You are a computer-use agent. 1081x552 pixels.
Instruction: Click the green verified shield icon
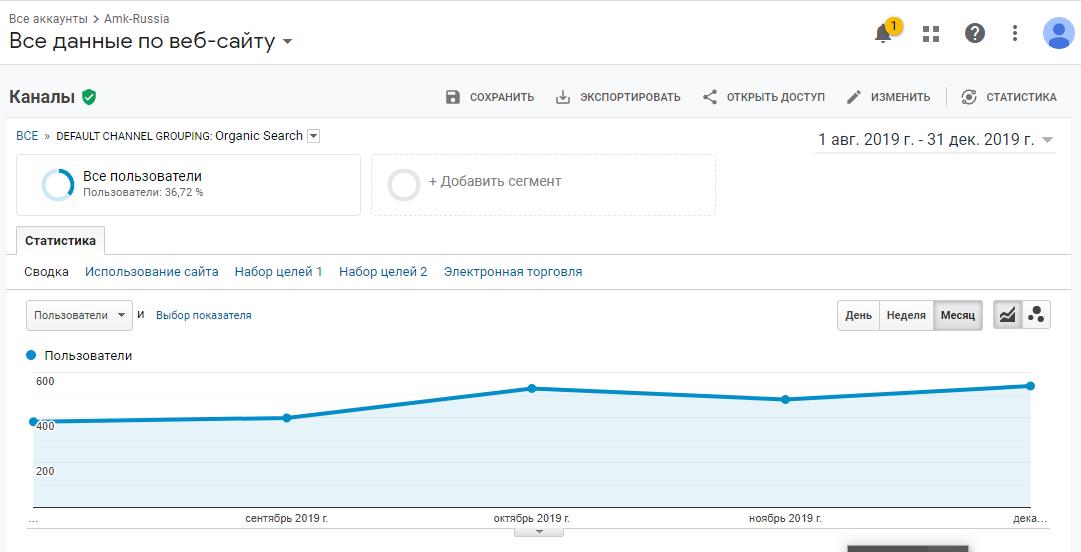pyautogui.click(x=89, y=97)
